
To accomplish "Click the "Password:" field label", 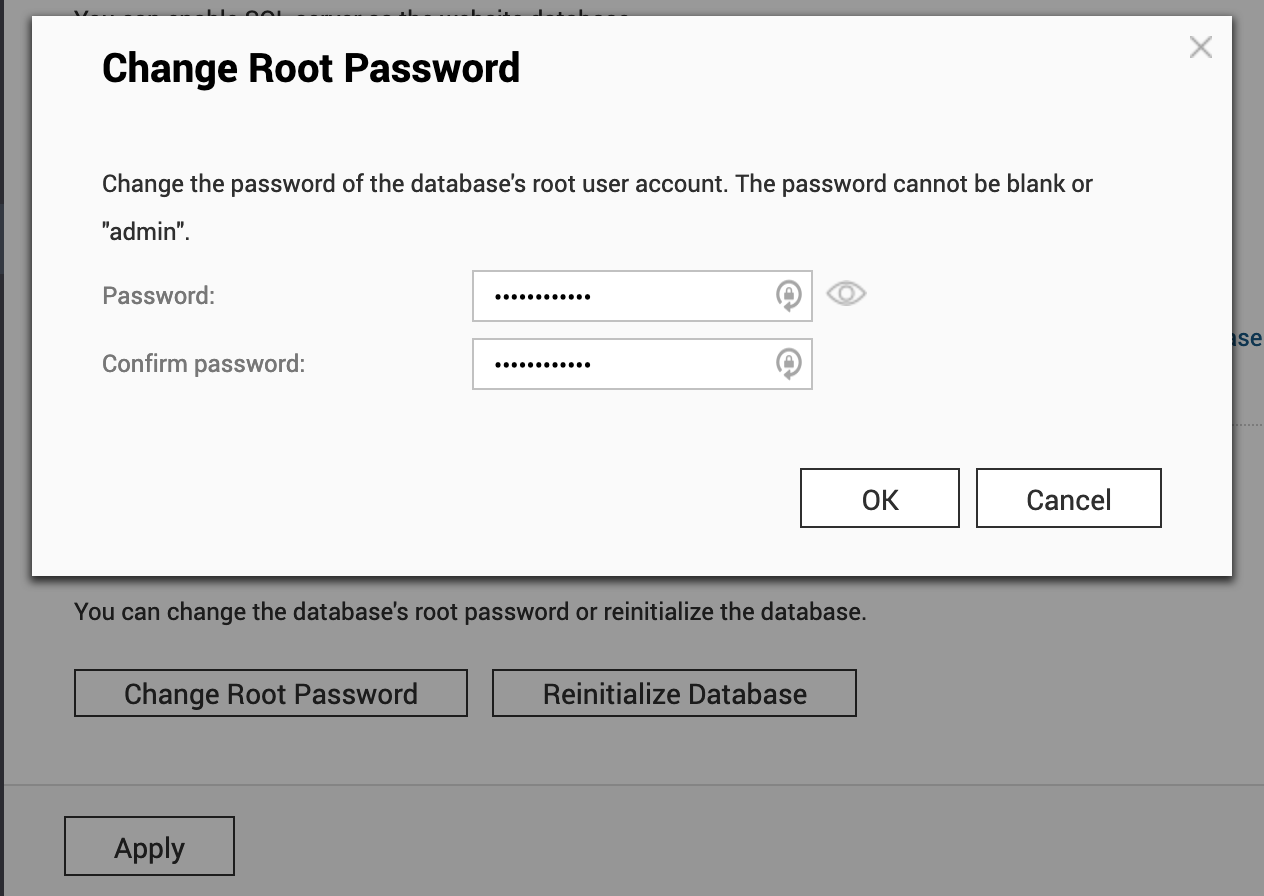I will [158, 296].
